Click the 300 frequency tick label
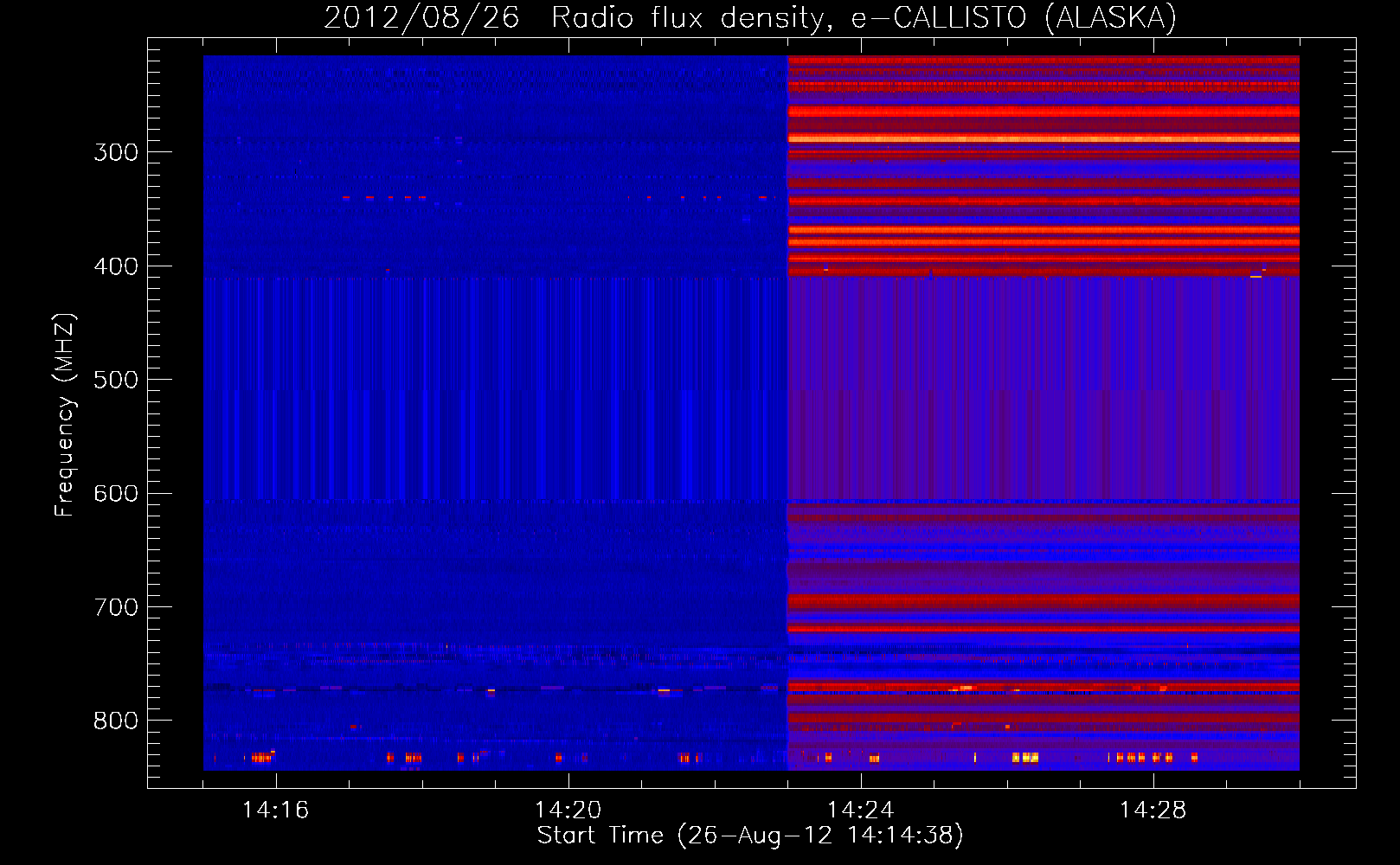Screen dimensions: 1400x865 [116, 152]
